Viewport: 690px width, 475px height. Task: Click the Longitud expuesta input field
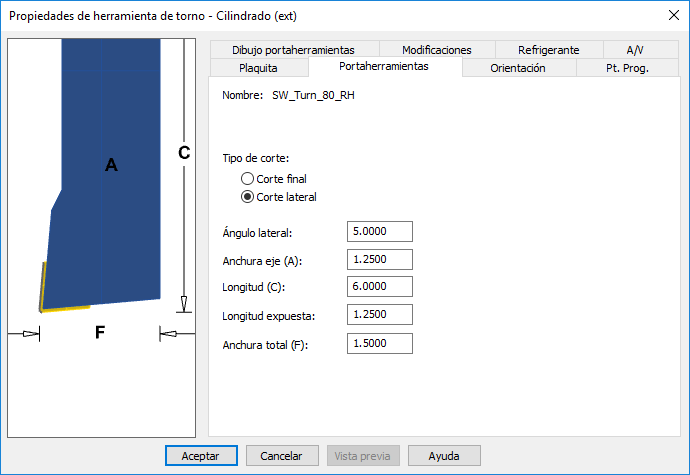(380, 314)
